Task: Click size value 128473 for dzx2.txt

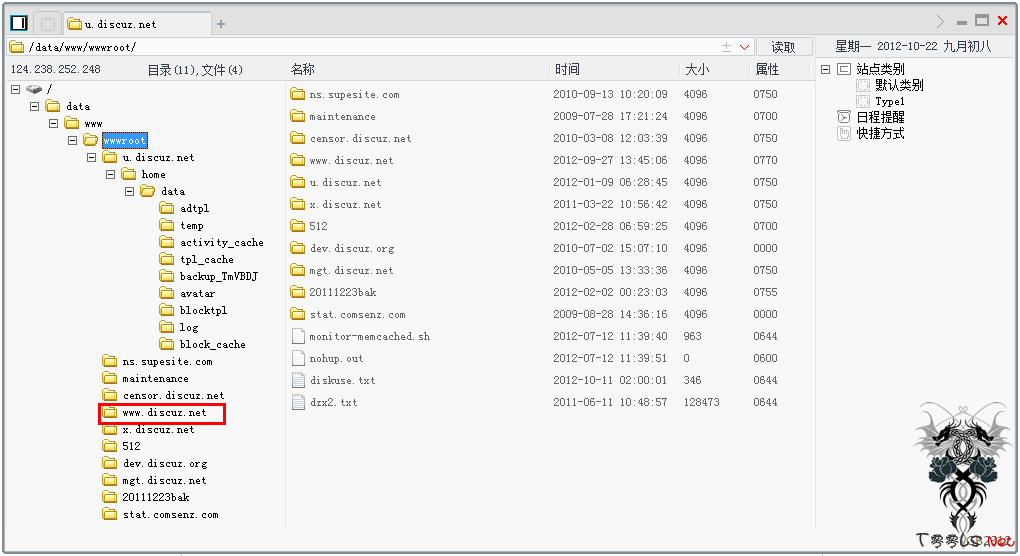Action: tap(701, 402)
